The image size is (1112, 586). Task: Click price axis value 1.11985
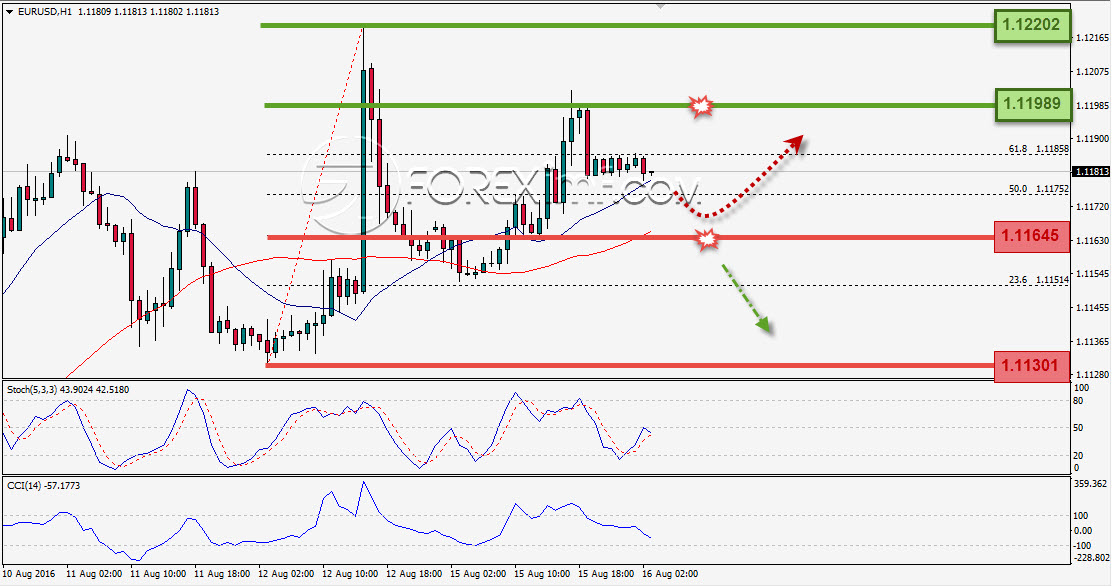[1092, 106]
